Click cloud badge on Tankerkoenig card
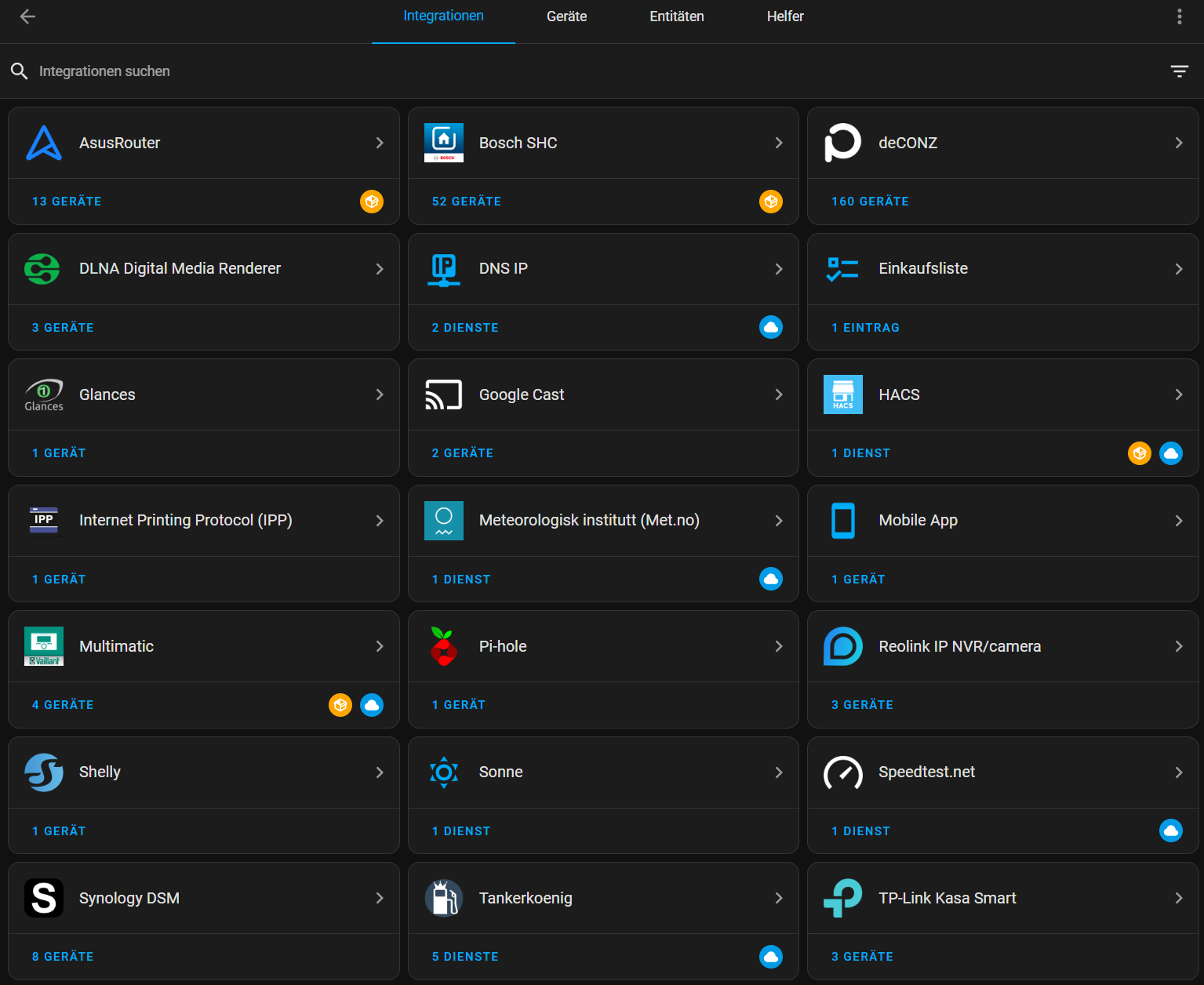The image size is (1204, 985). [x=771, y=957]
